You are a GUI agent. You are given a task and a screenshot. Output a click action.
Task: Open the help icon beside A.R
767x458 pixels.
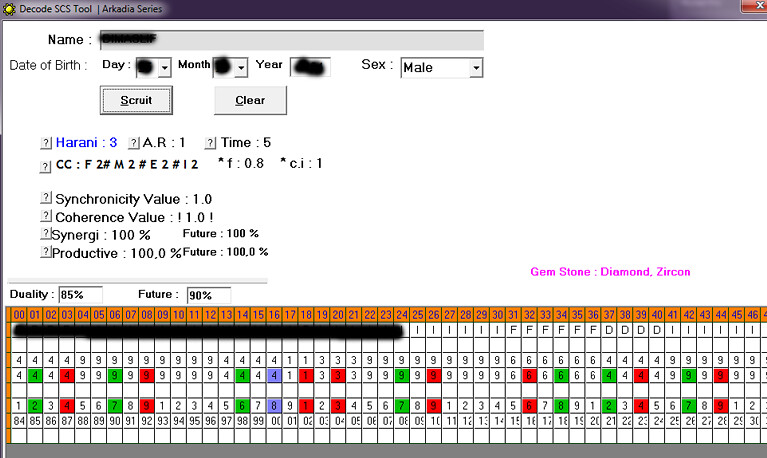pos(134,143)
